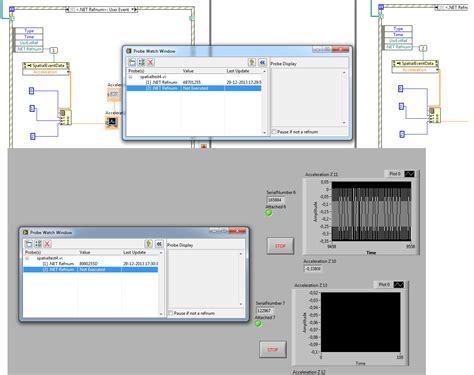
Task: Click red X delete probe icon in upper Probe Watch Window
Action: coord(151,62)
